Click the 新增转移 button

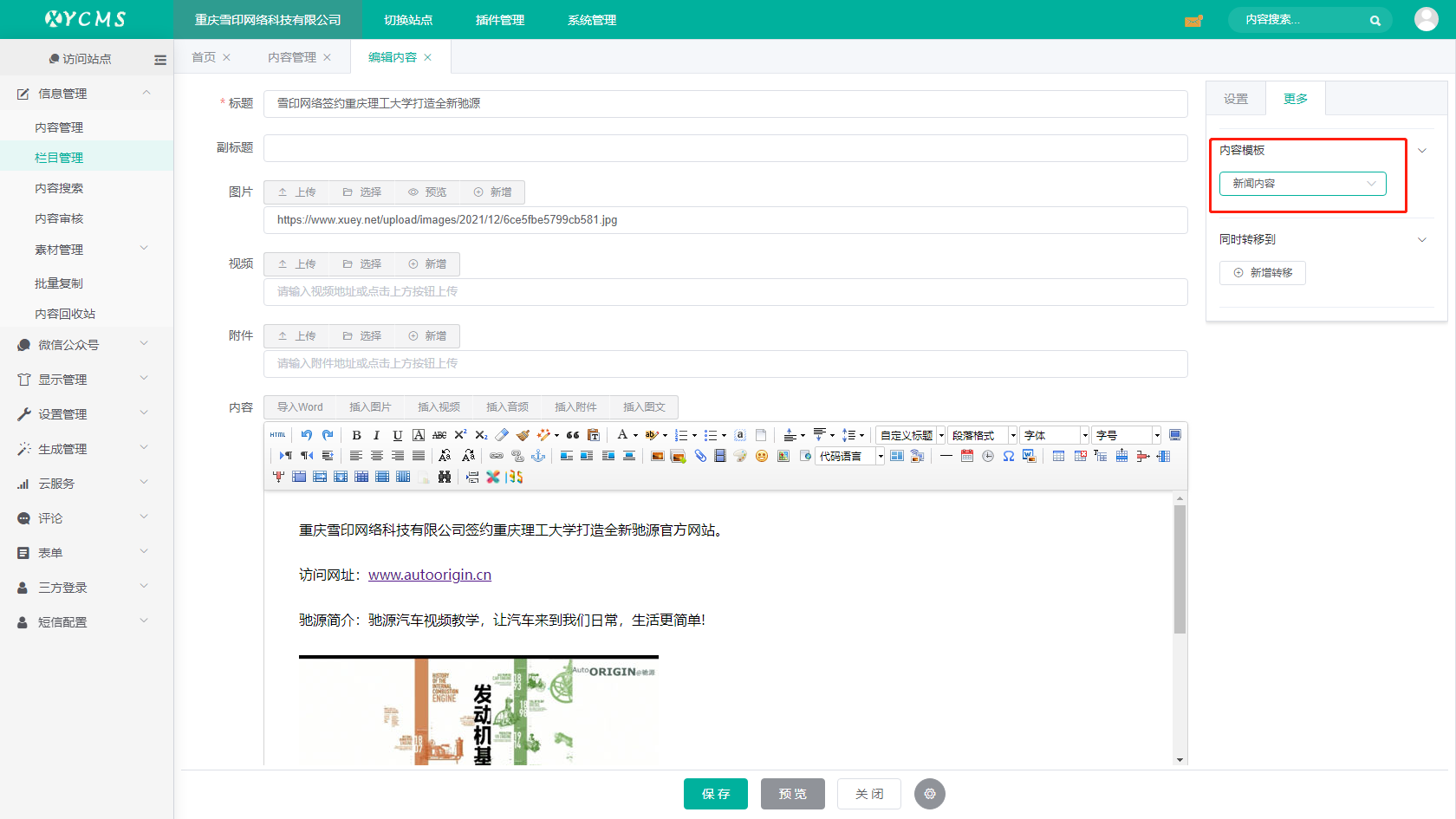pos(1263,273)
